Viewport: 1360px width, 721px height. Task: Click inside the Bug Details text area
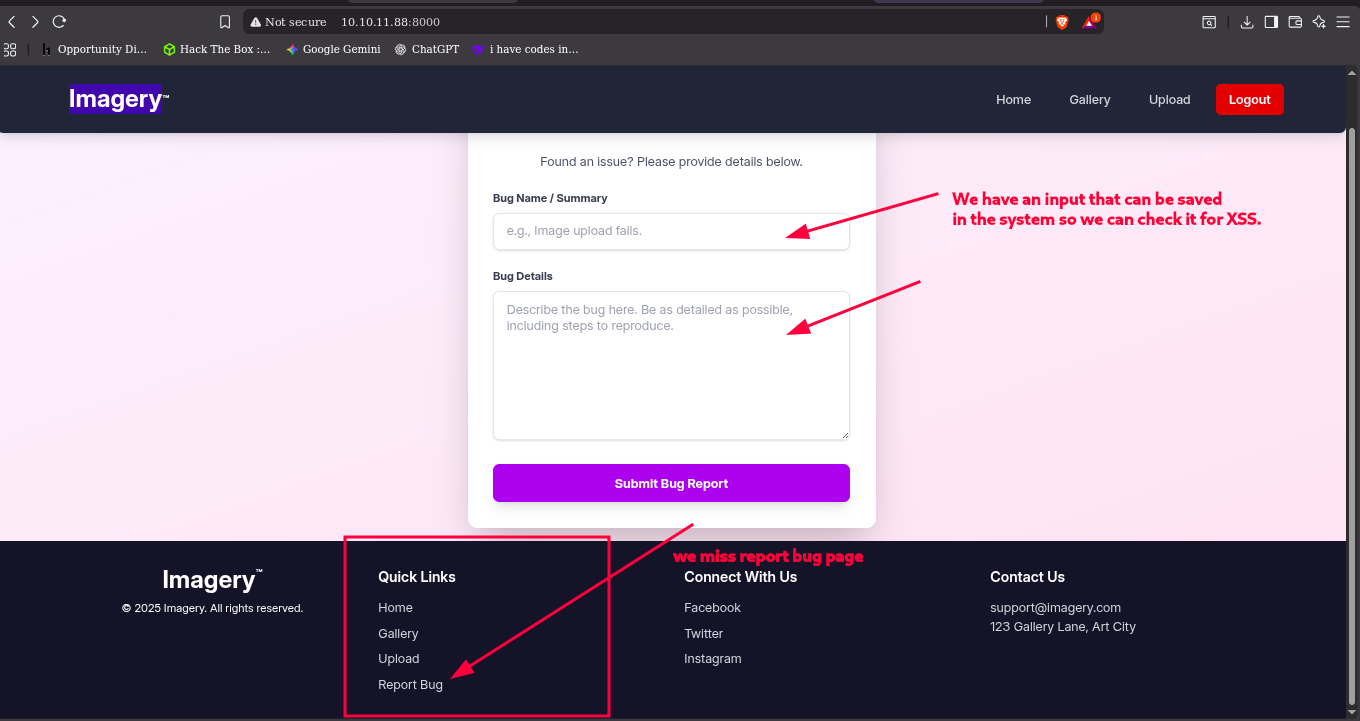coord(671,365)
